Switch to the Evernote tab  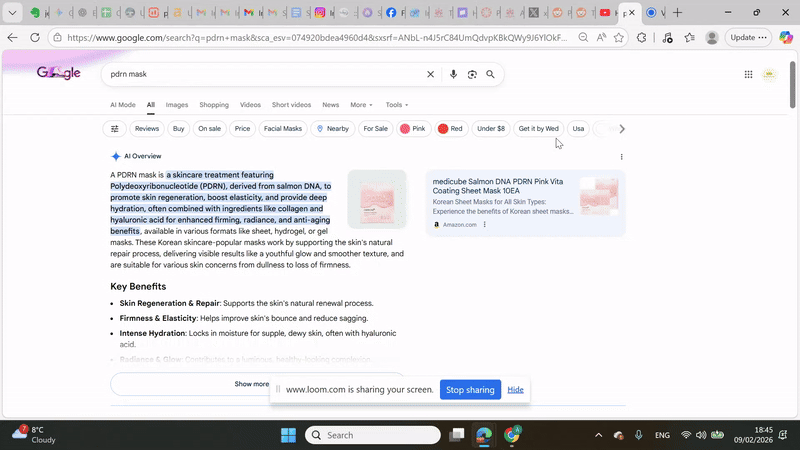click(35, 13)
